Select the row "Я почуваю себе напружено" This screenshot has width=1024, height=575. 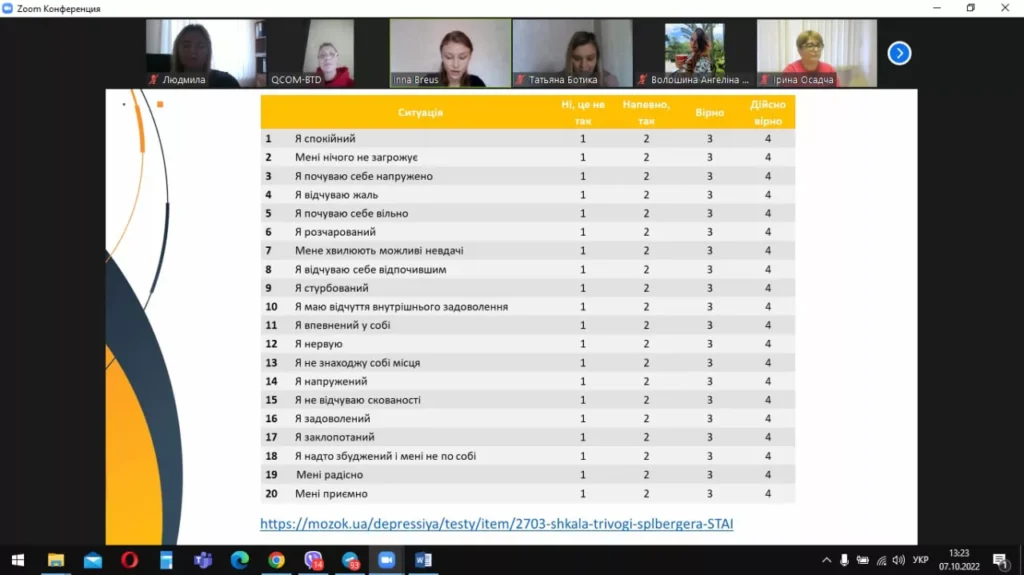[528, 176]
